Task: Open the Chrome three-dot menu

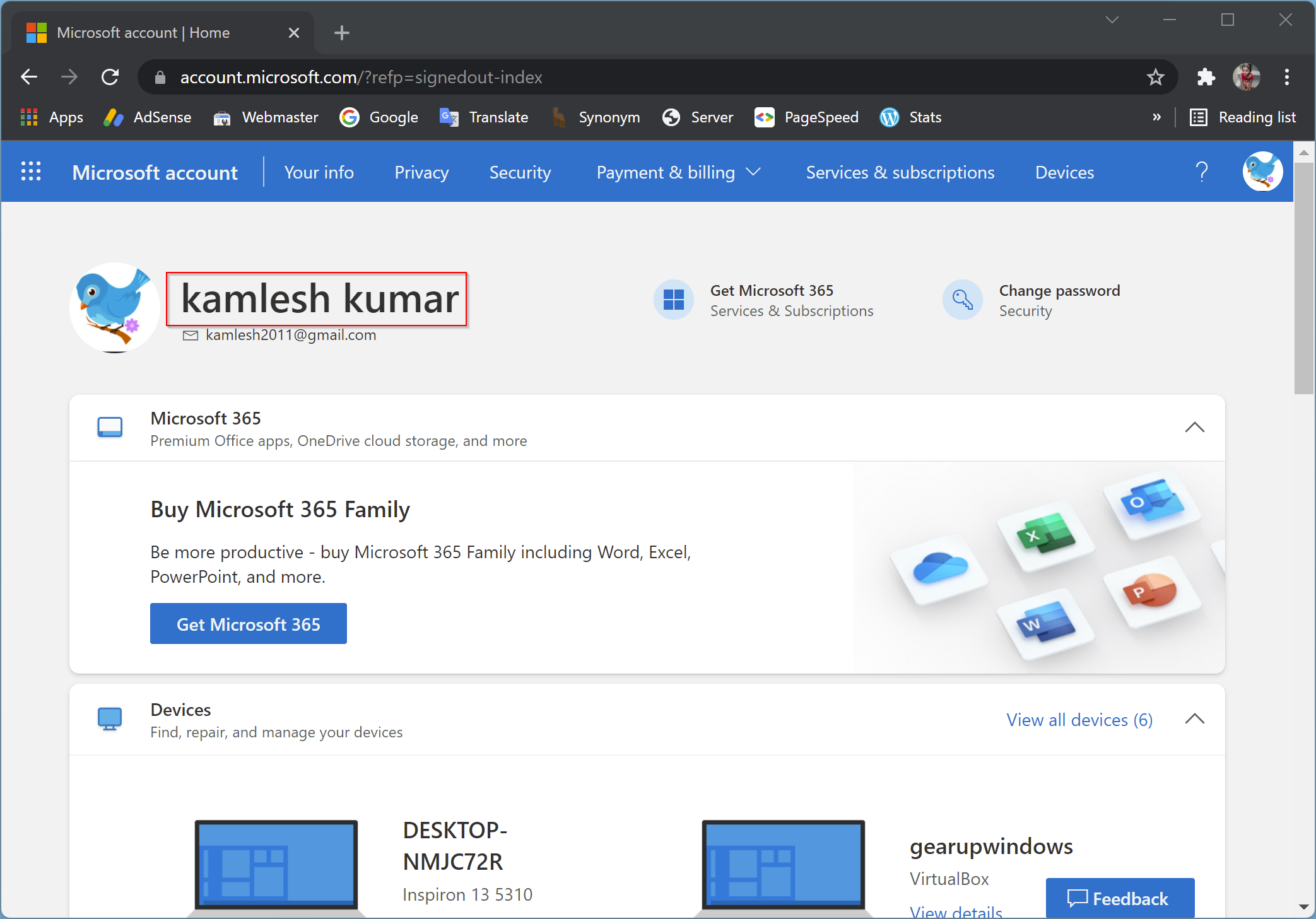Action: pyautogui.click(x=1286, y=77)
